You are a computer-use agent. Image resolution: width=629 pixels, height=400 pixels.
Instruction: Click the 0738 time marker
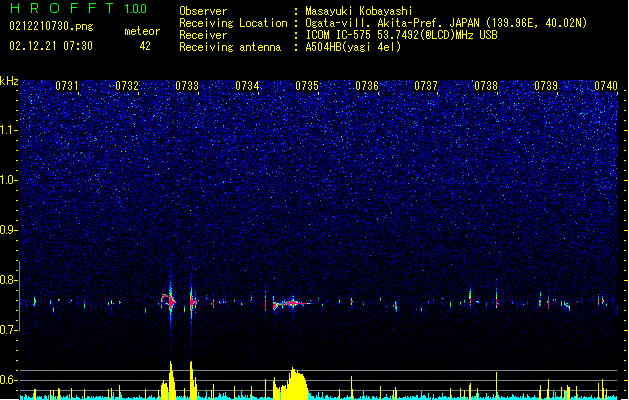click(x=486, y=86)
